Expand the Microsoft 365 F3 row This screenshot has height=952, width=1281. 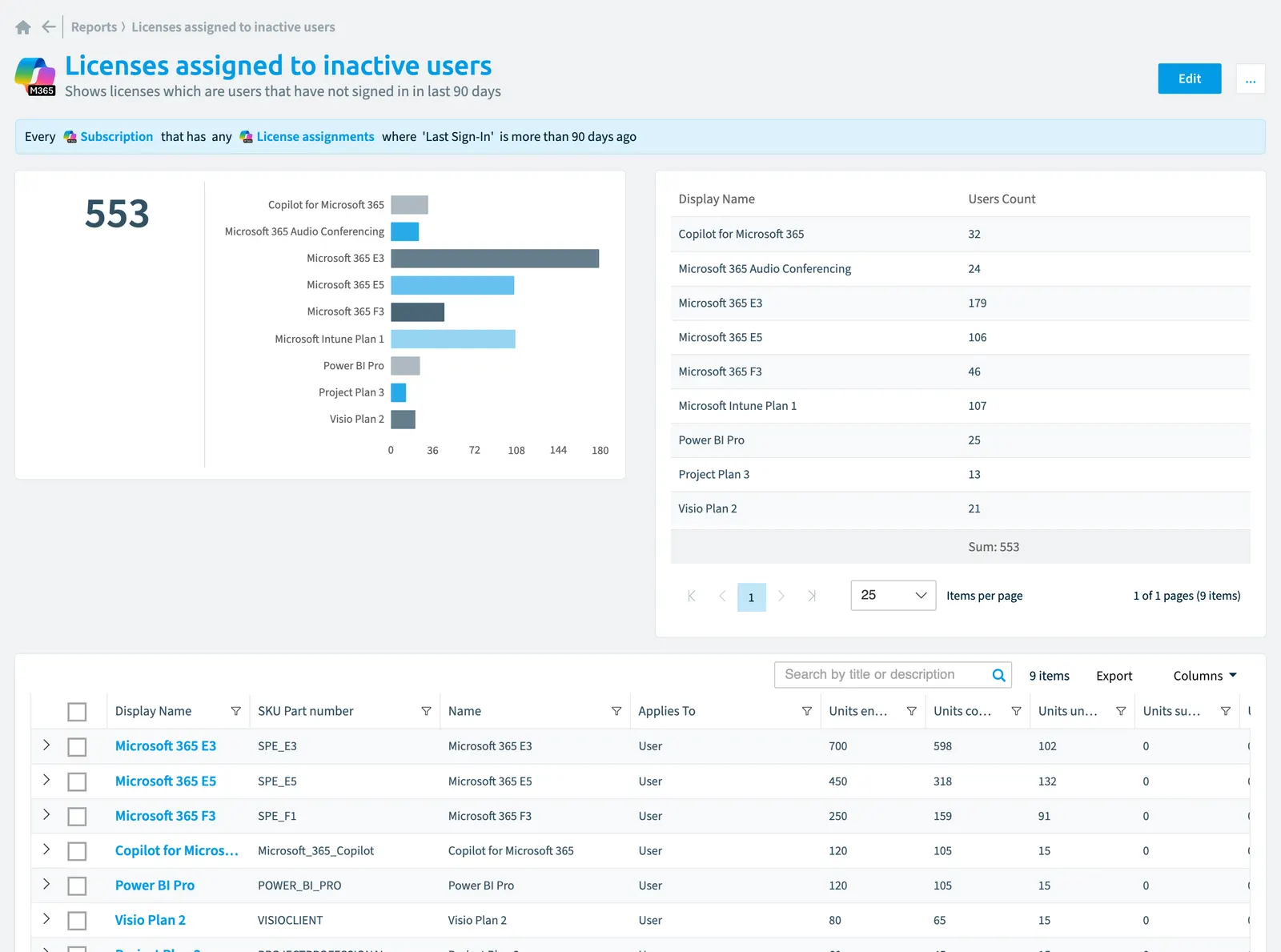click(46, 815)
